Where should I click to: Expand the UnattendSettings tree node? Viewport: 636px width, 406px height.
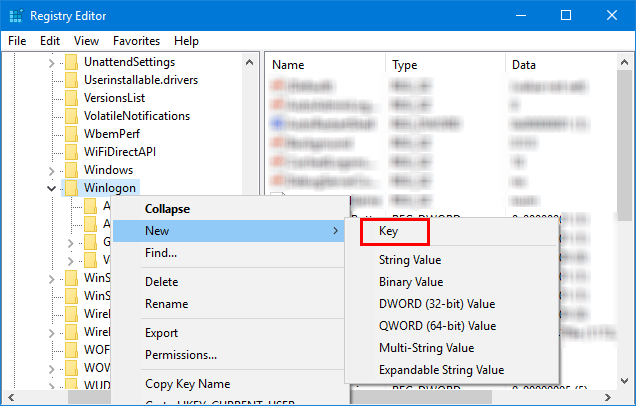point(51,62)
